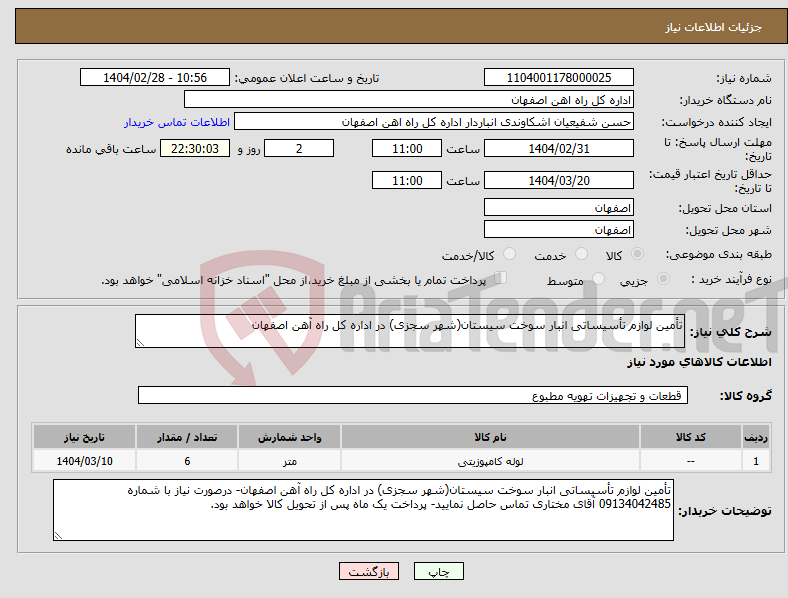Click the quantity cell showing 6
The height and width of the screenshot is (598, 788).
pyautogui.click(x=187, y=461)
